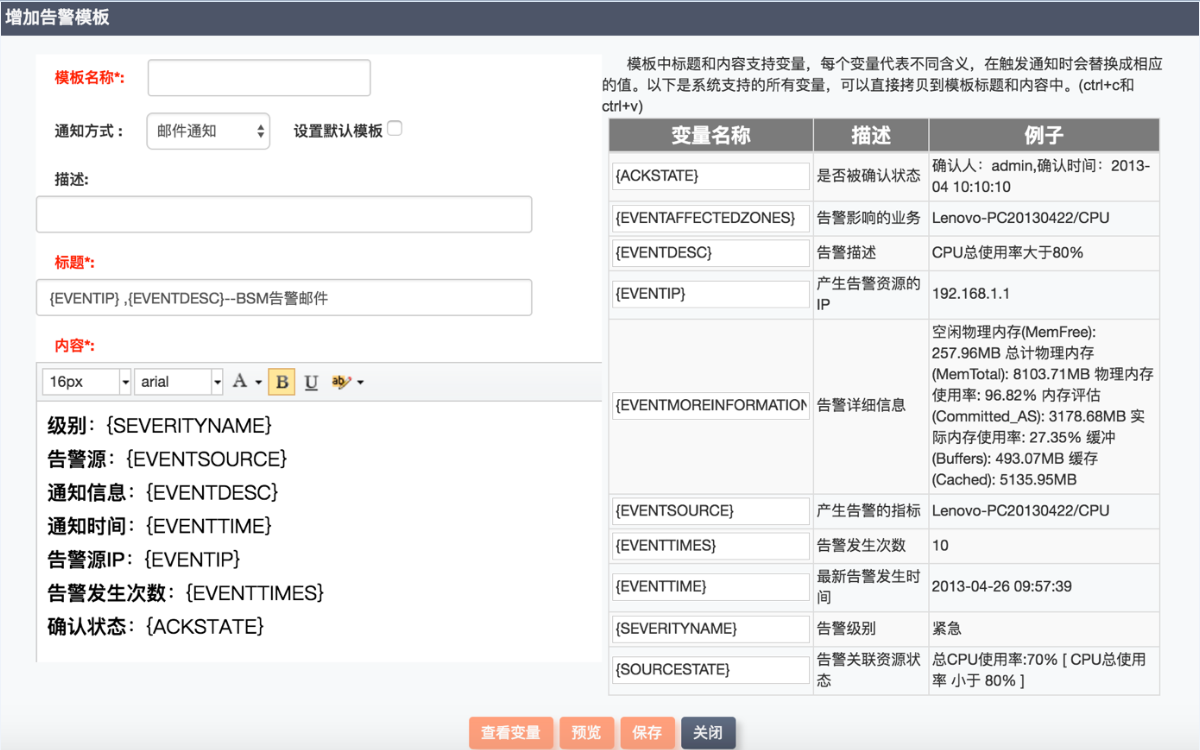Focus the 模板名称 input field
Image resolution: width=1200 pixels, height=750 pixels.
tap(259, 78)
